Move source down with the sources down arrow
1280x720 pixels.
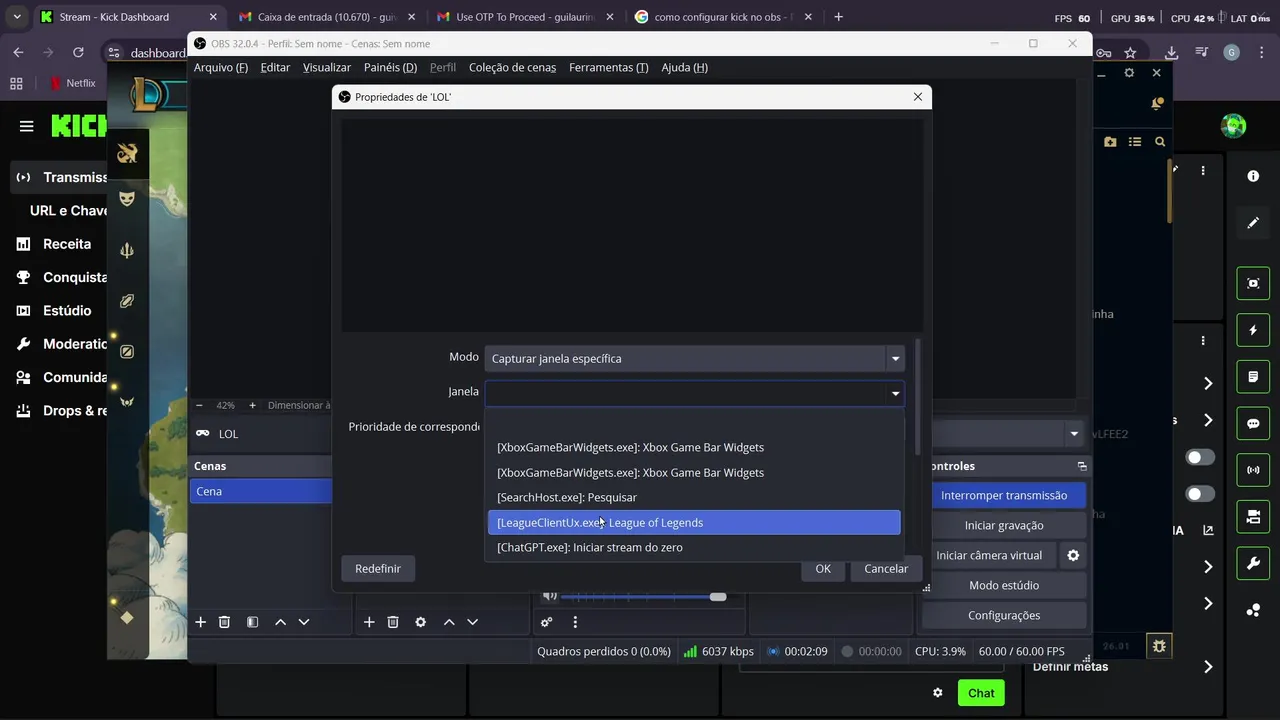[x=473, y=622]
